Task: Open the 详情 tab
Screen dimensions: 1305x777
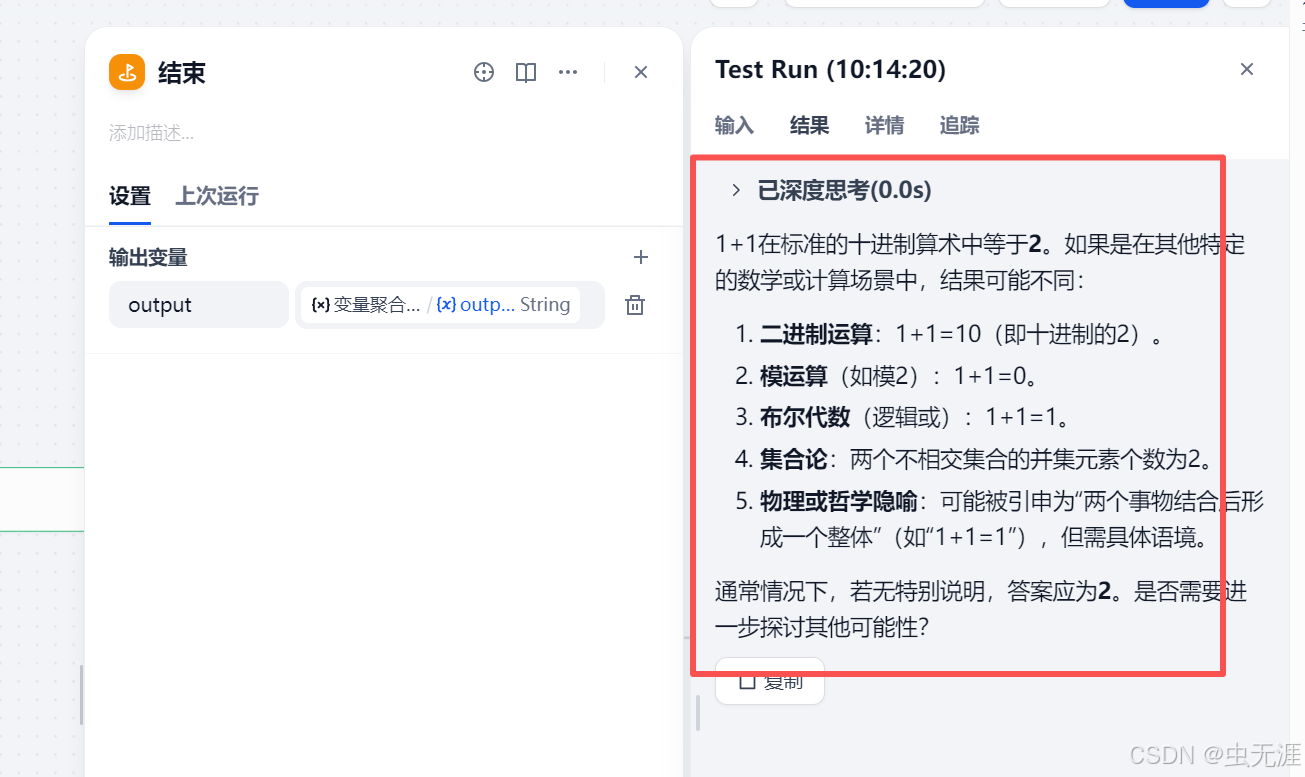Action: pyautogui.click(x=883, y=125)
